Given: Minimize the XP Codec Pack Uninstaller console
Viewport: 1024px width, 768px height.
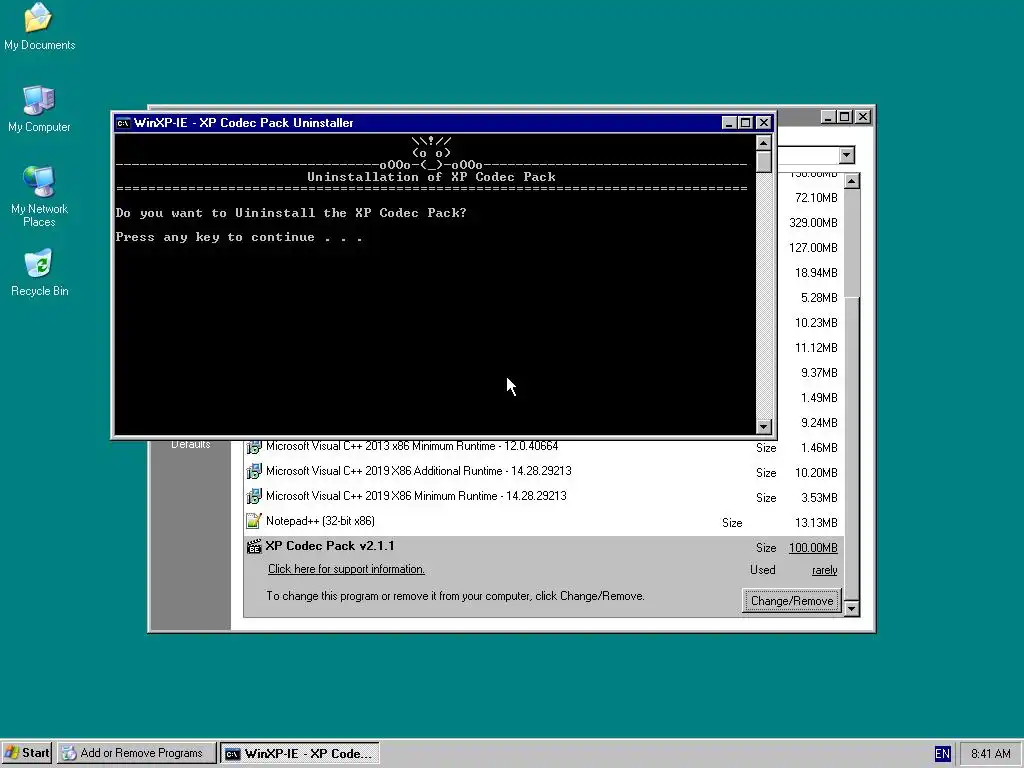Looking at the screenshot, I should (729, 123).
